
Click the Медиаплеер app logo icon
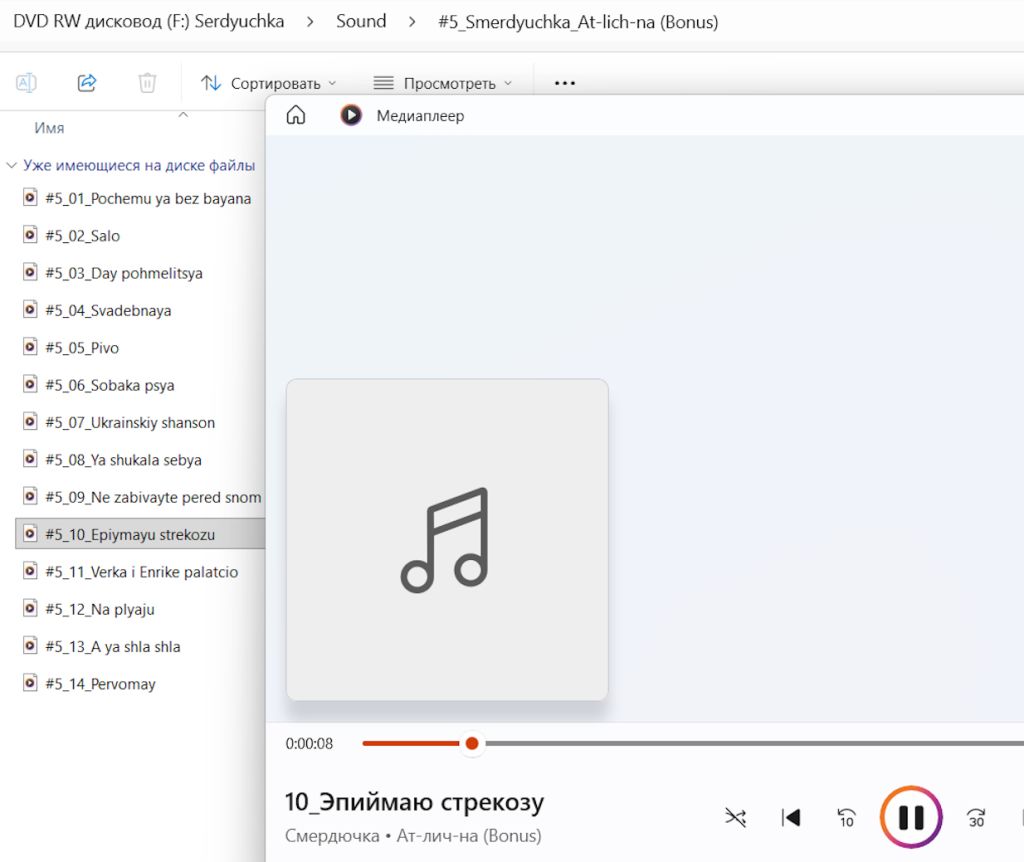(x=351, y=116)
